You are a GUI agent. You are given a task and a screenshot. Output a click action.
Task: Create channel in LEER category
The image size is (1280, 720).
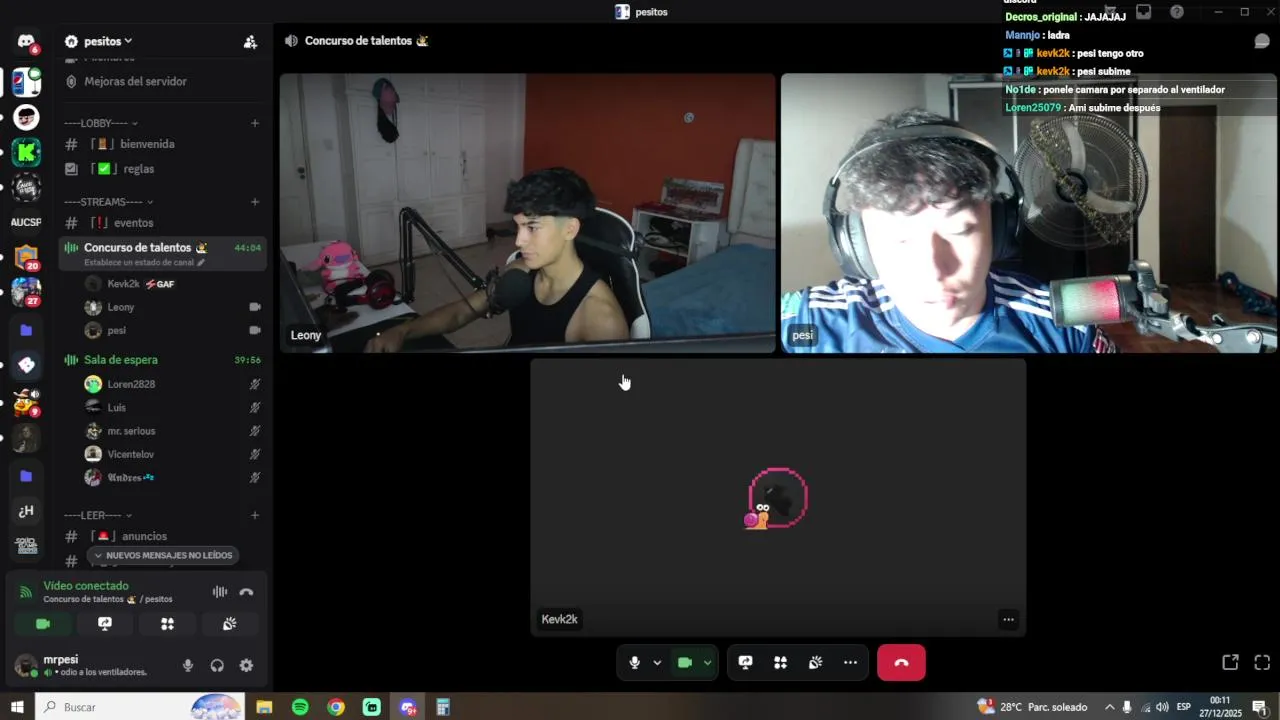[x=255, y=515]
